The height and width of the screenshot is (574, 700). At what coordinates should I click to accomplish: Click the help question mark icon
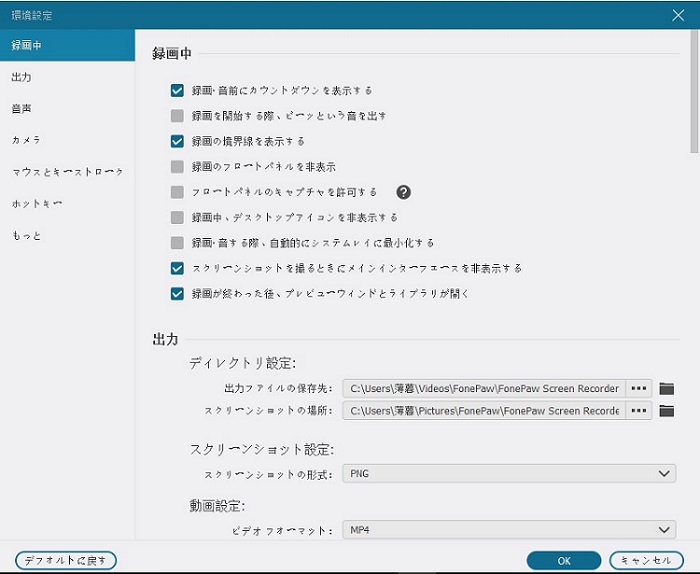404,192
